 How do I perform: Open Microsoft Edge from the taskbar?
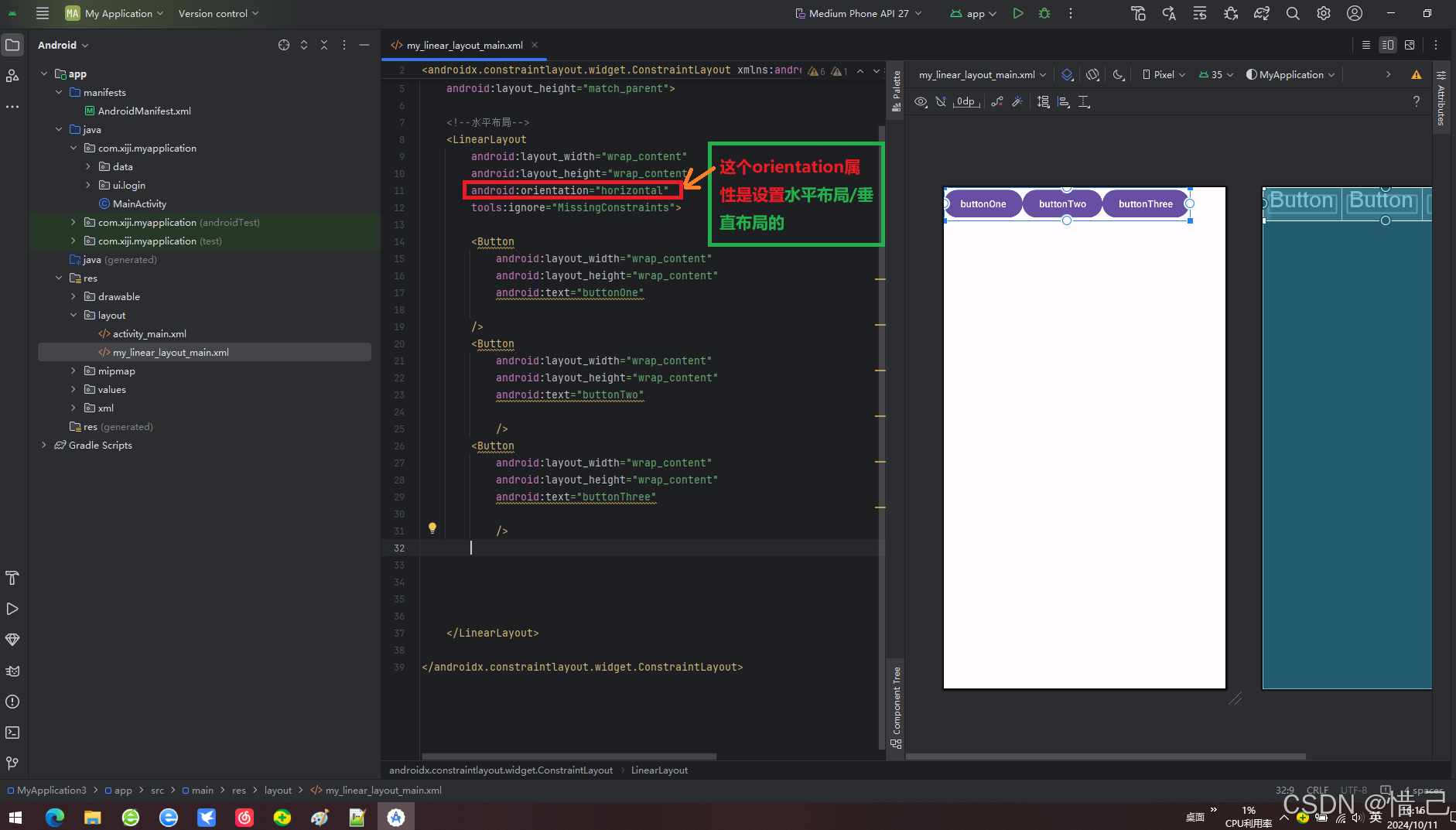(x=54, y=817)
